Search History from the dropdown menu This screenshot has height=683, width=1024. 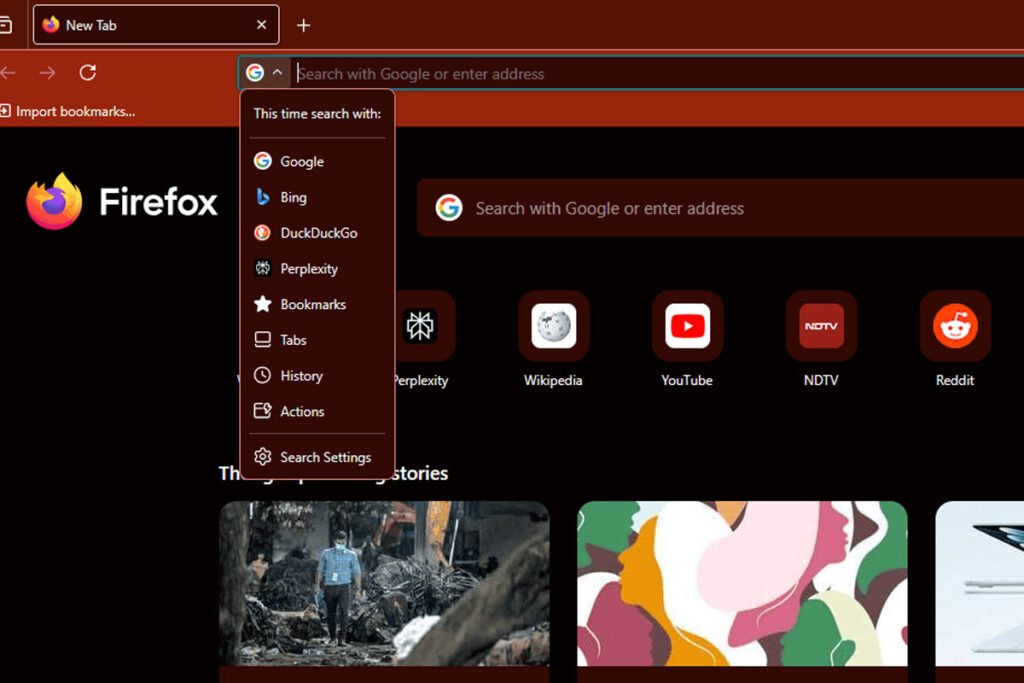coord(317,375)
